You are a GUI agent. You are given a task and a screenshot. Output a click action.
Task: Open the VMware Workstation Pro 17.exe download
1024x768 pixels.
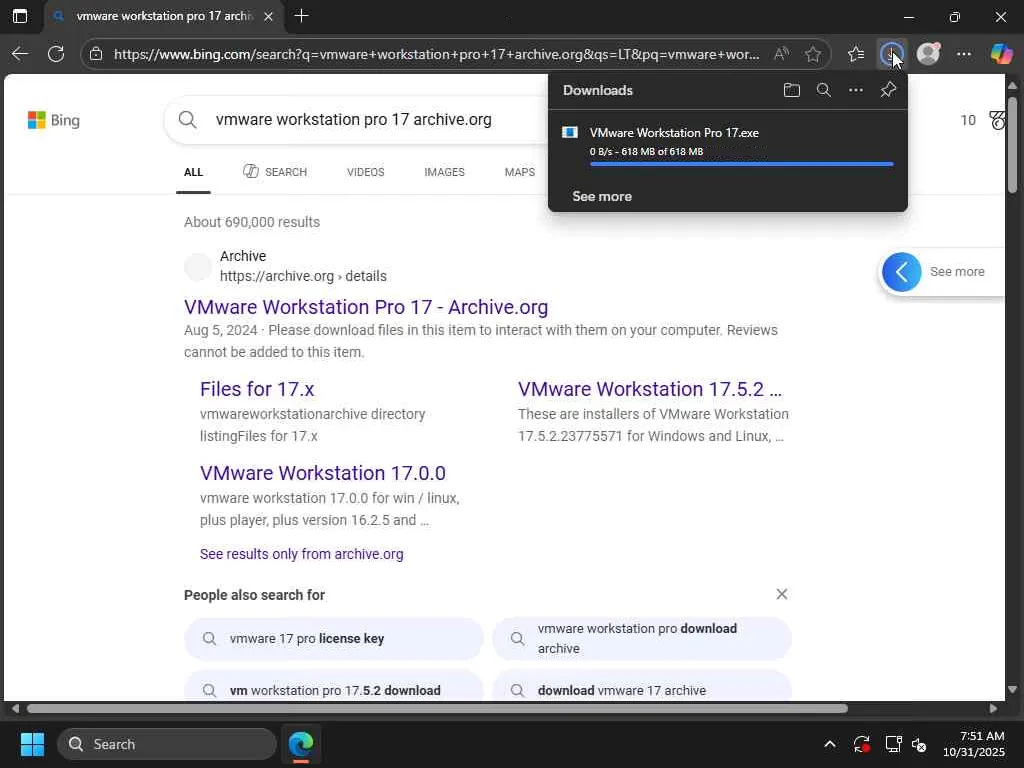click(x=674, y=133)
